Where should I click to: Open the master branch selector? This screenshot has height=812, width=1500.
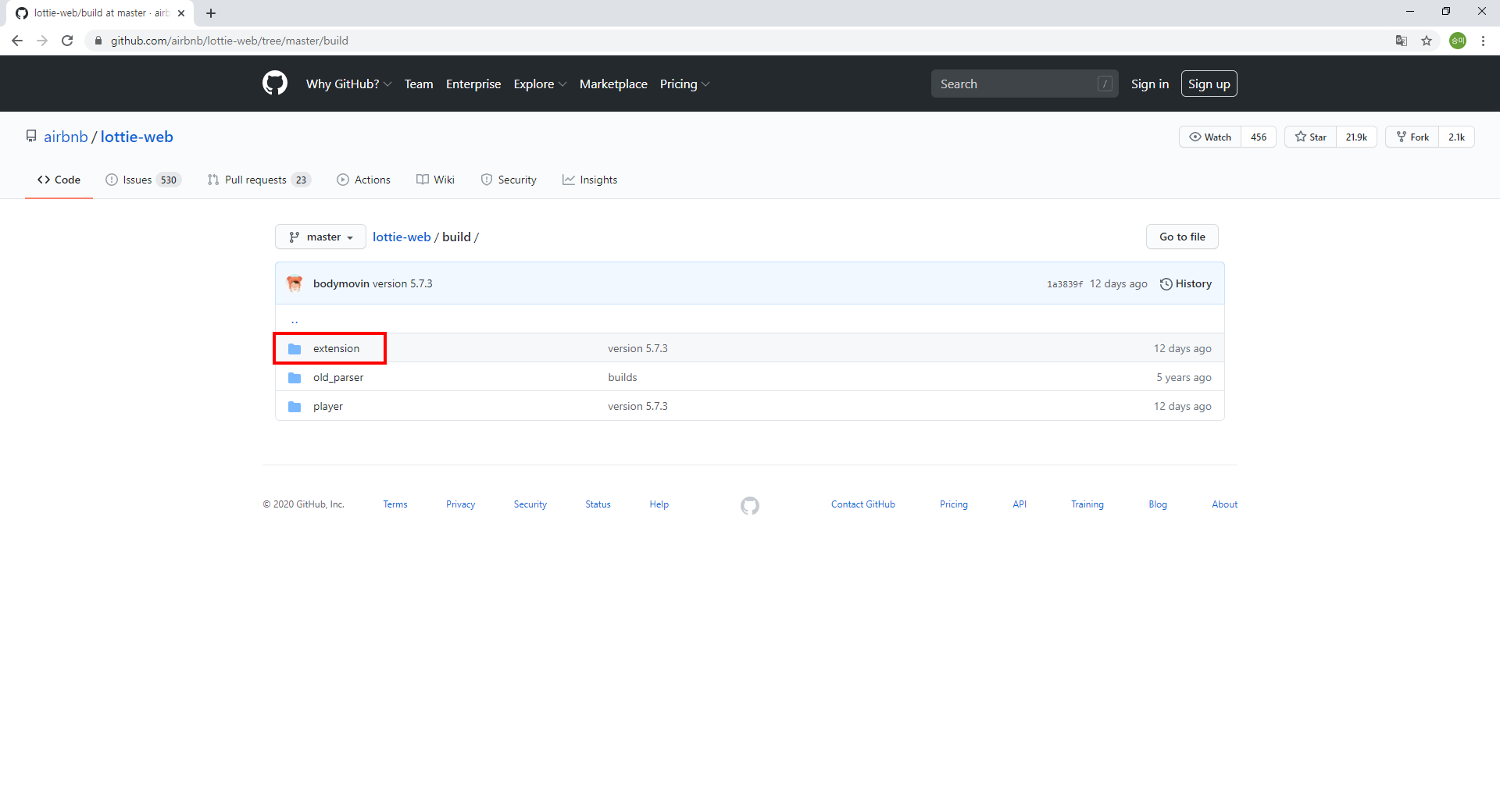pyautogui.click(x=320, y=237)
